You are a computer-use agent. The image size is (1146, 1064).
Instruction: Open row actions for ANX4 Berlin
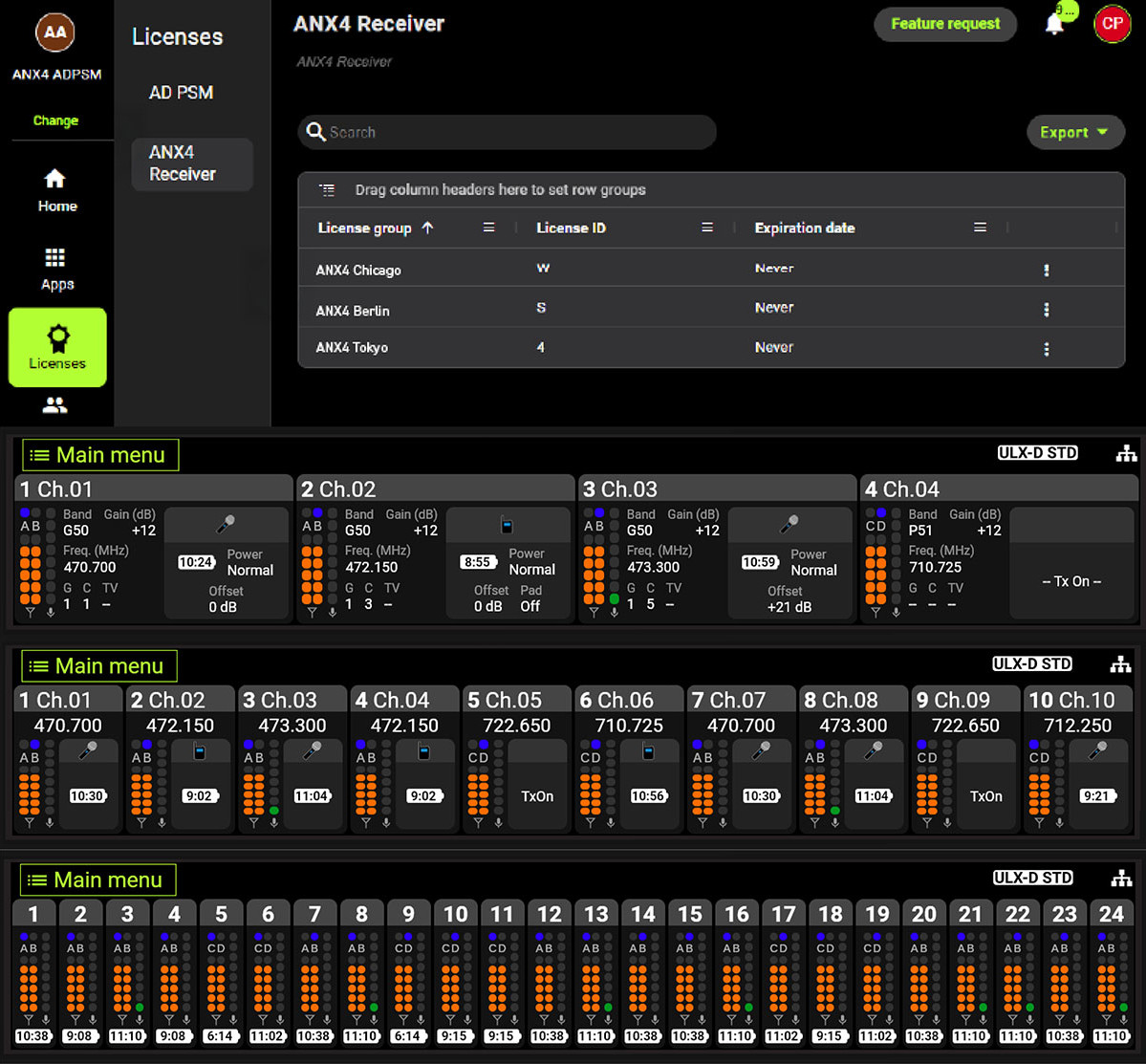click(x=1046, y=309)
